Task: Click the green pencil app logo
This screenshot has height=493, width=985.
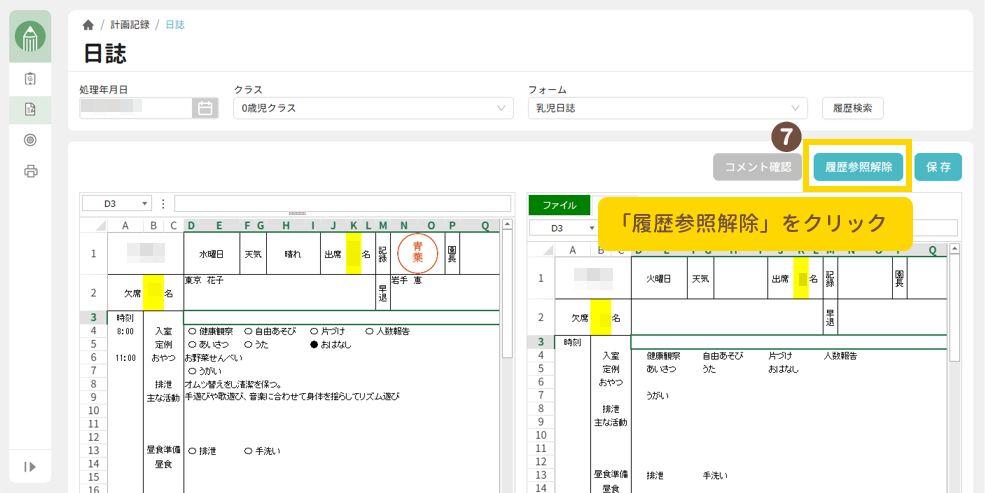Action: tap(31, 38)
